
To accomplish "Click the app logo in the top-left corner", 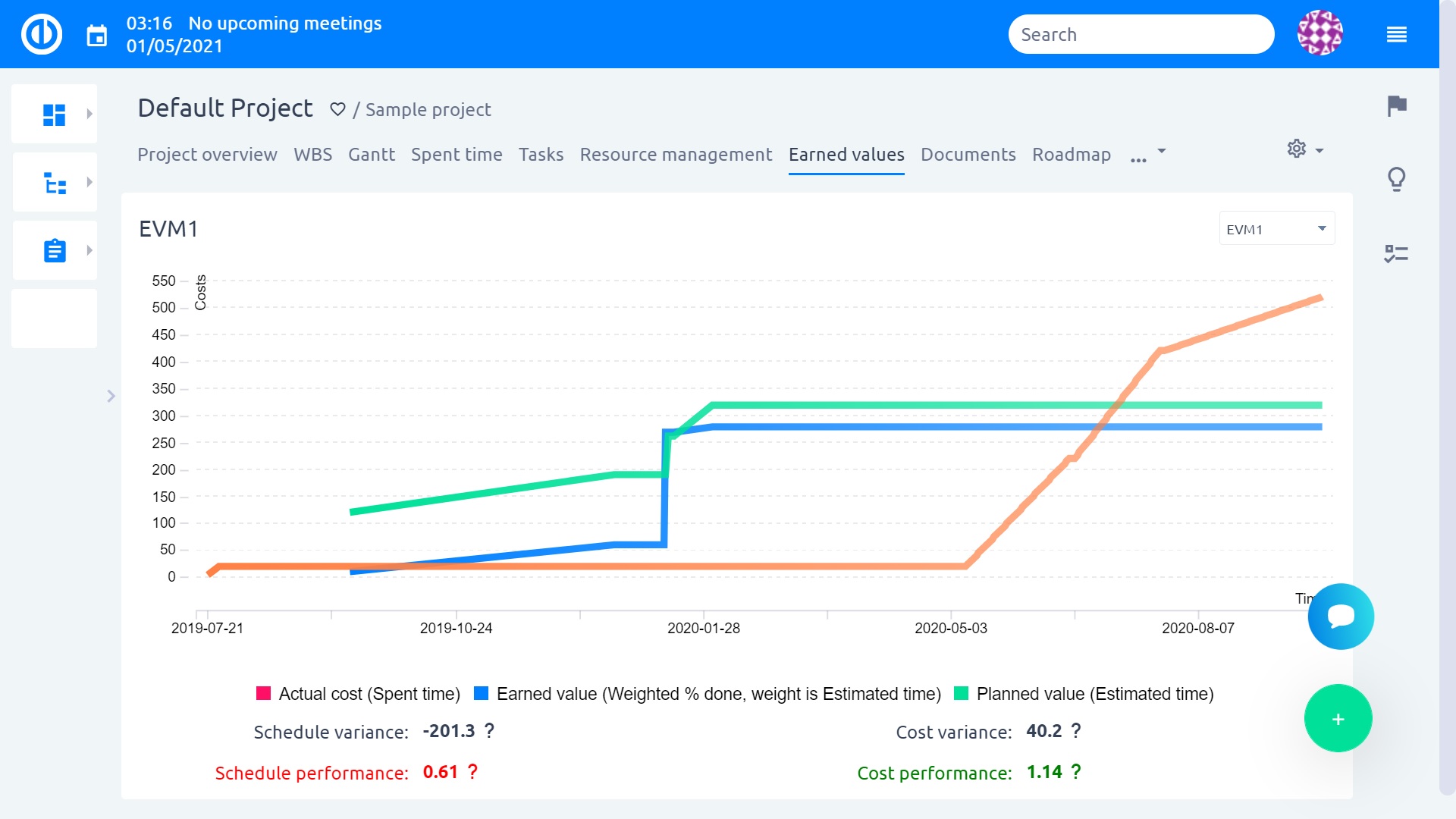I will (42, 33).
